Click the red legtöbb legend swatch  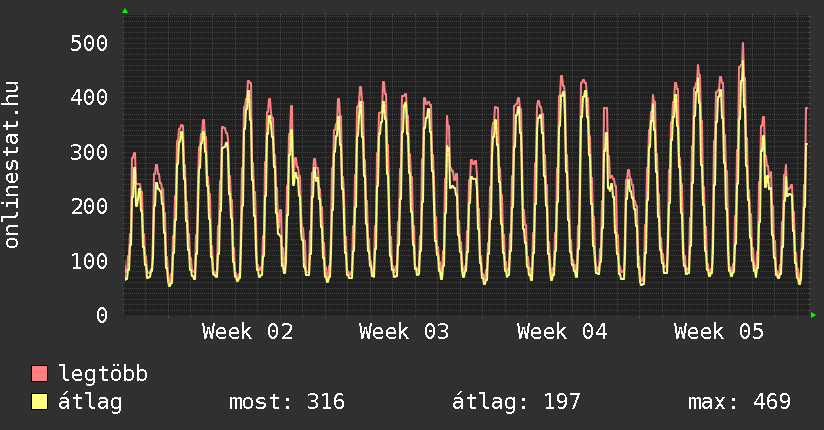click(40, 374)
